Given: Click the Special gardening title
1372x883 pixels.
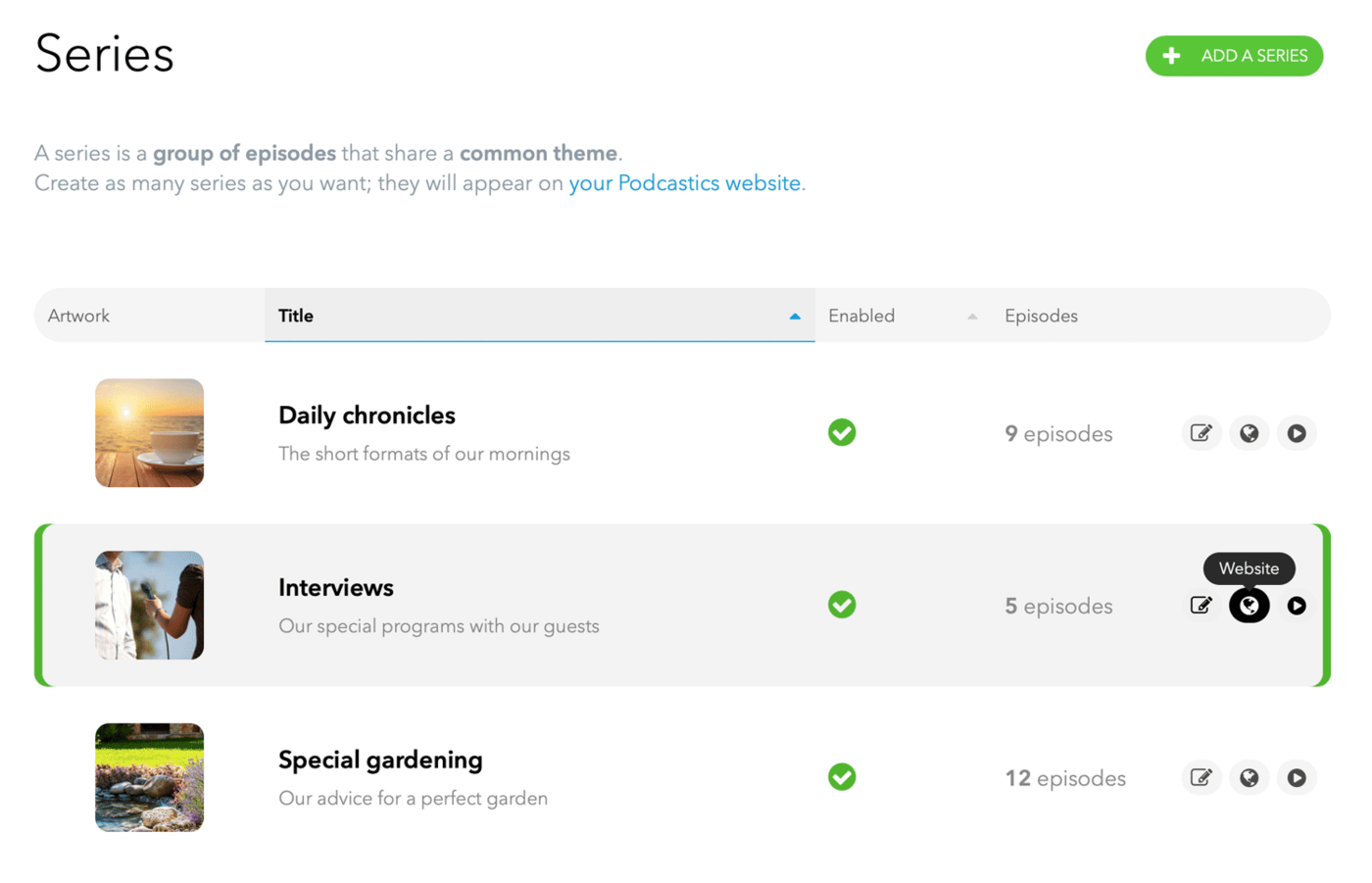Looking at the screenshot, I should pos(380,760).
